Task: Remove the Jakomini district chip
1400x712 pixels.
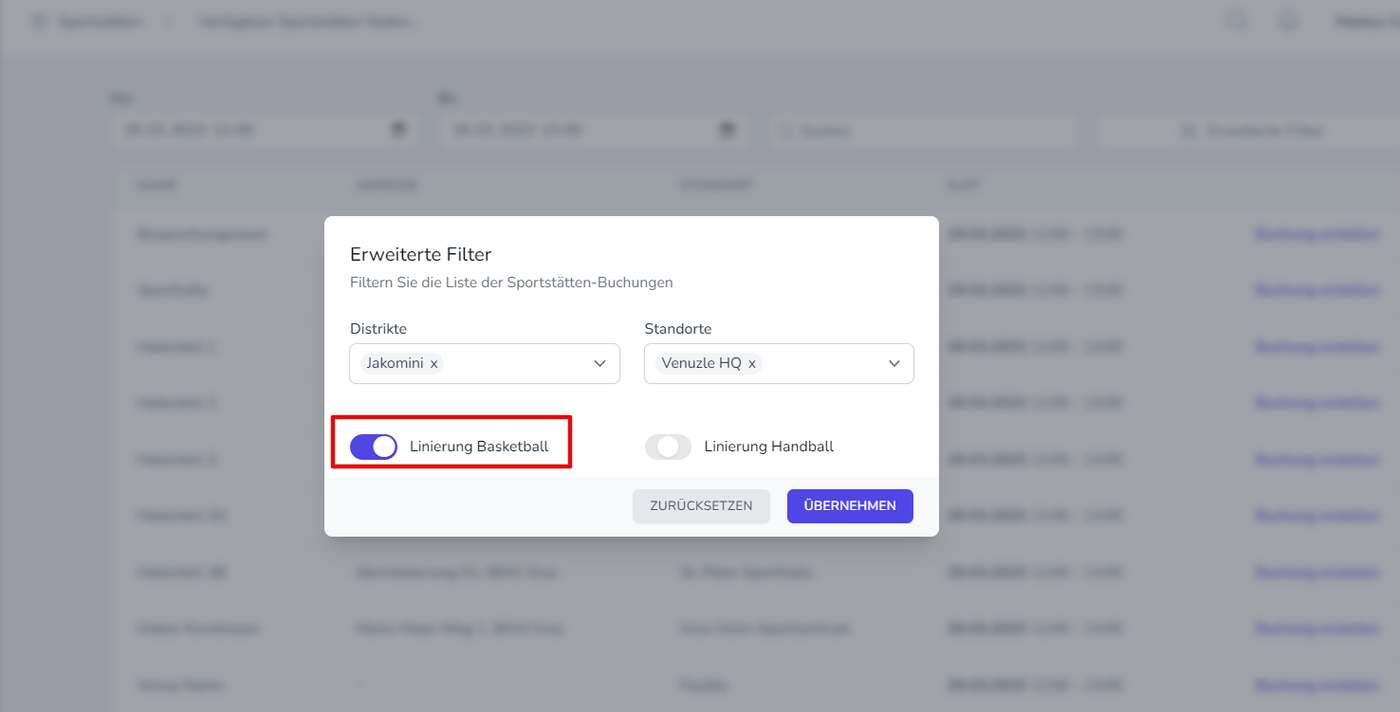Action: (x=434, y=364)
